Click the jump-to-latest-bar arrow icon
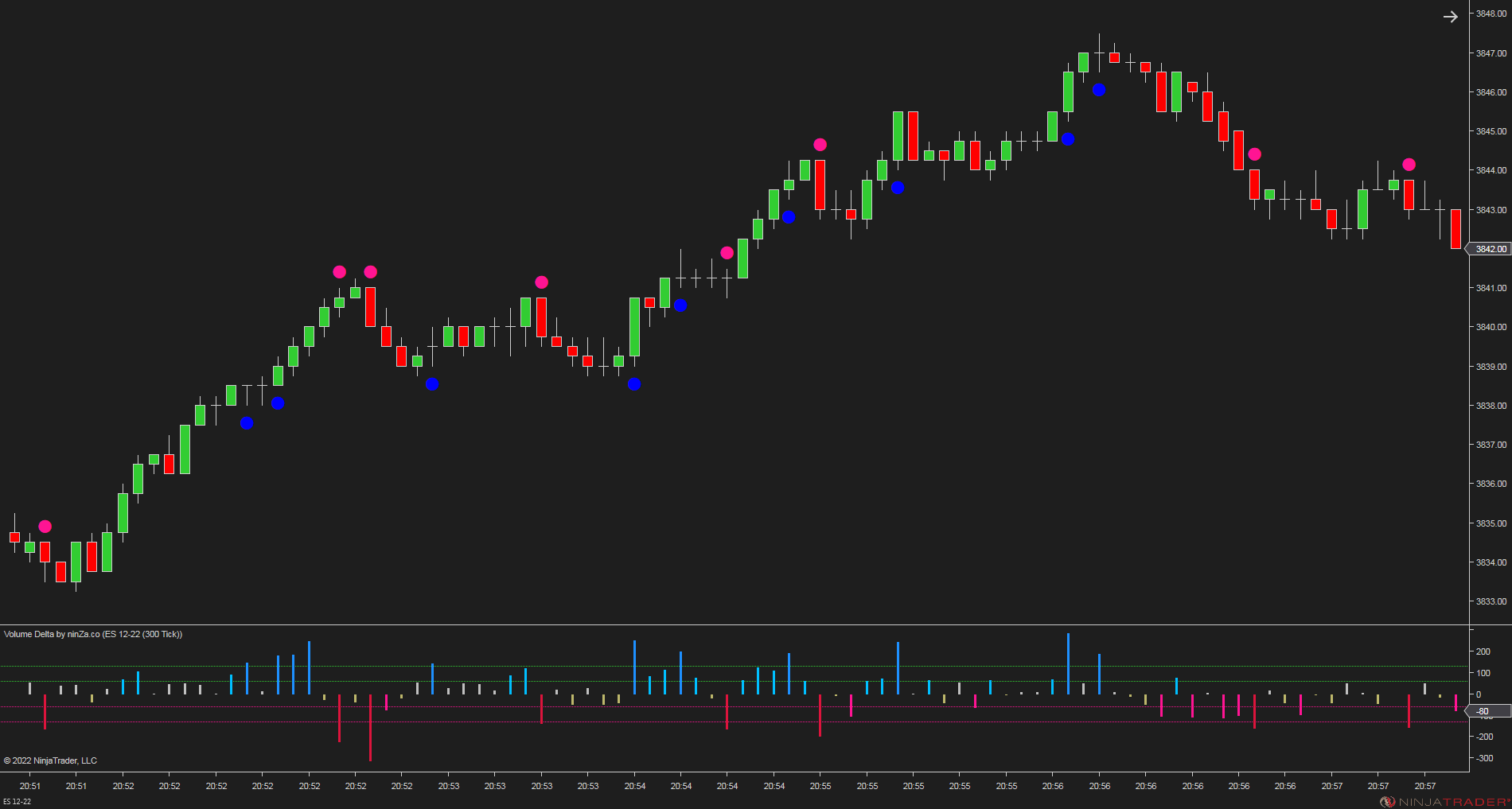 (1450, 17)
